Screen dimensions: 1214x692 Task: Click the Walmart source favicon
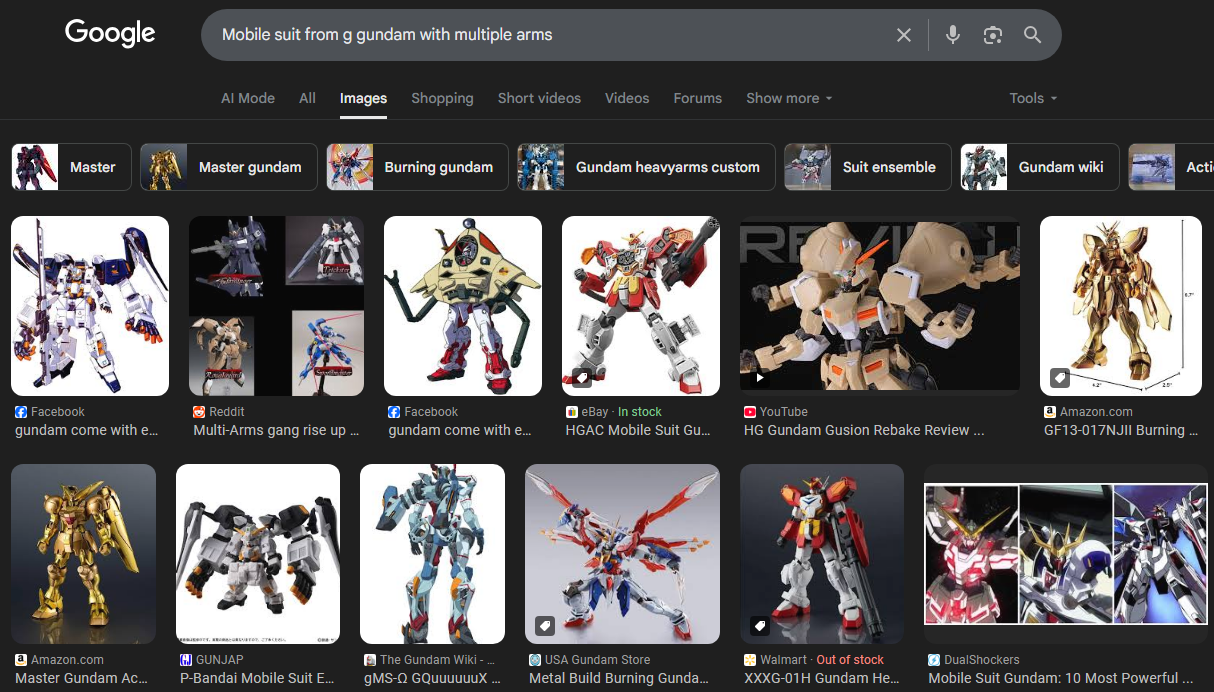750,660
